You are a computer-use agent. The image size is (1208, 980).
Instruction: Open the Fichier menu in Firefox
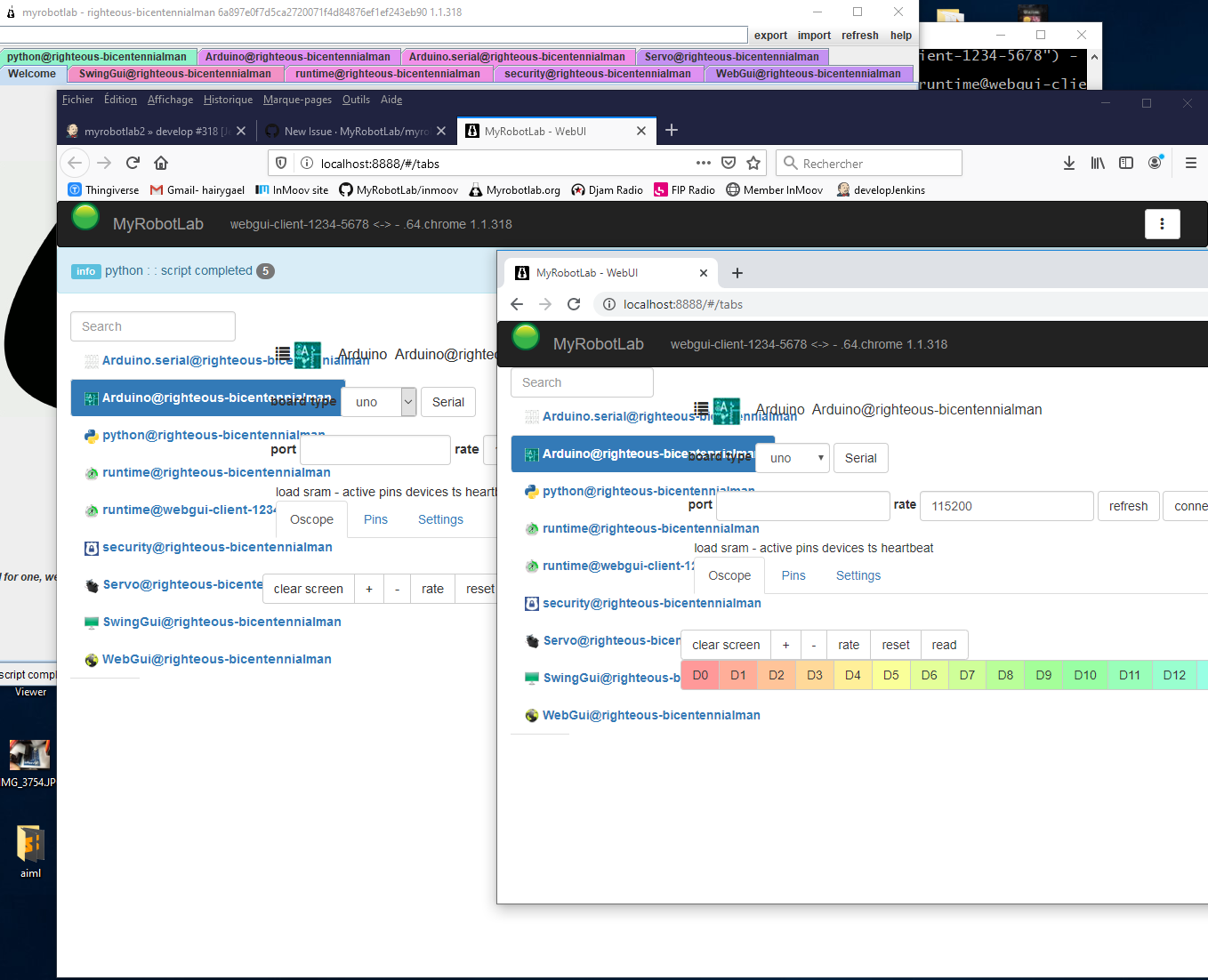click(77, 100)
